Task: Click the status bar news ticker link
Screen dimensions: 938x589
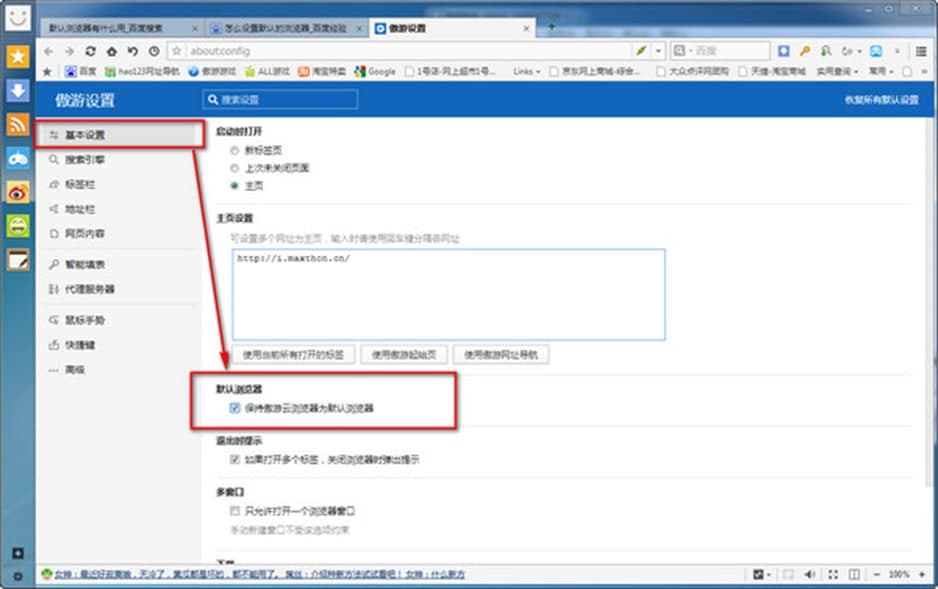Action: pyautogui.click(x=259, y=575)
